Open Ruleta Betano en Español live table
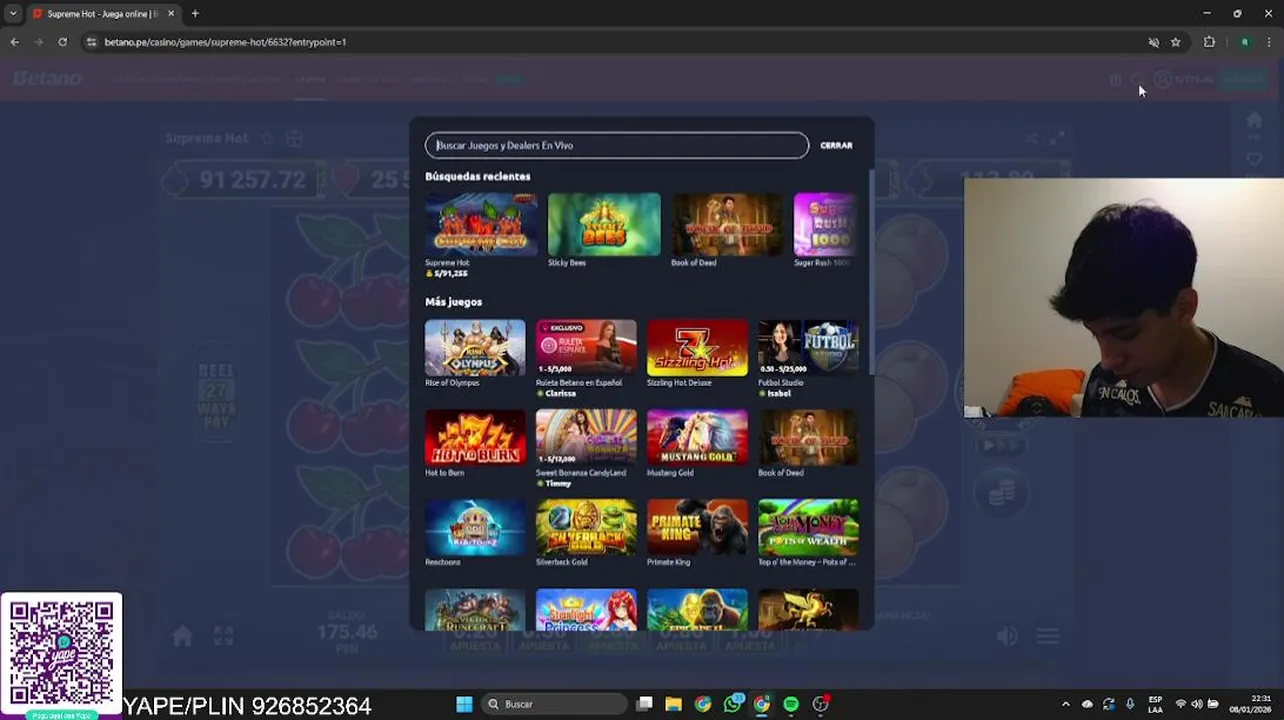The image size is (1284, 720). point(586,348)
